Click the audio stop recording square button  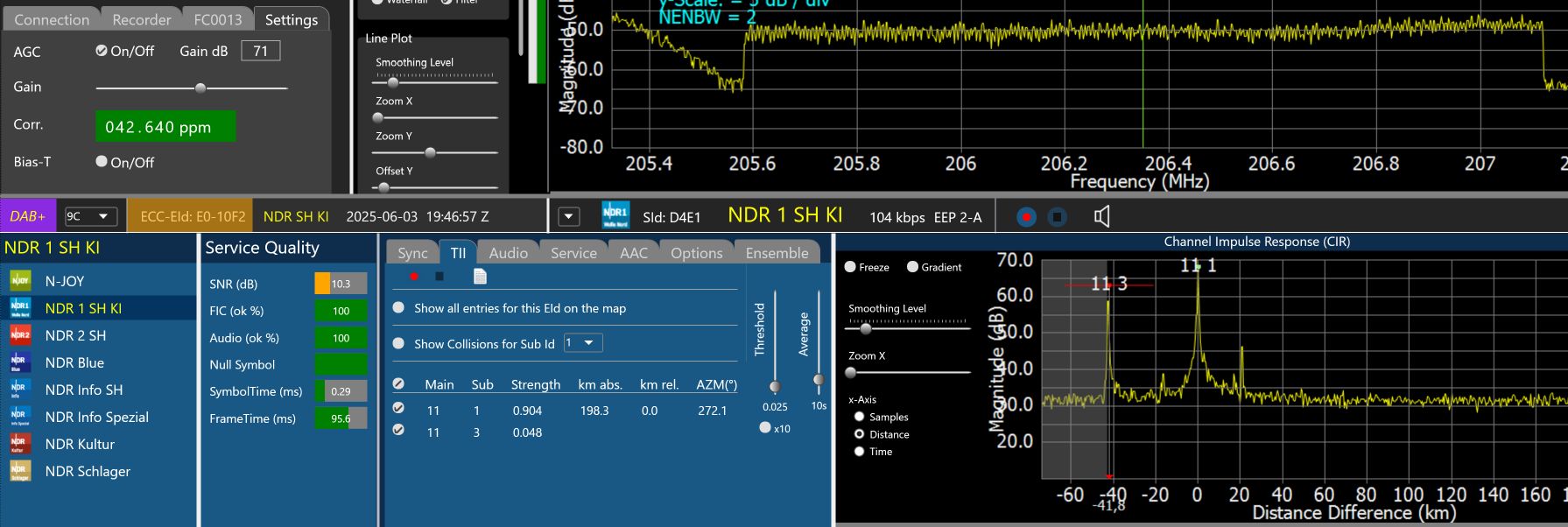coord(1057,216)
